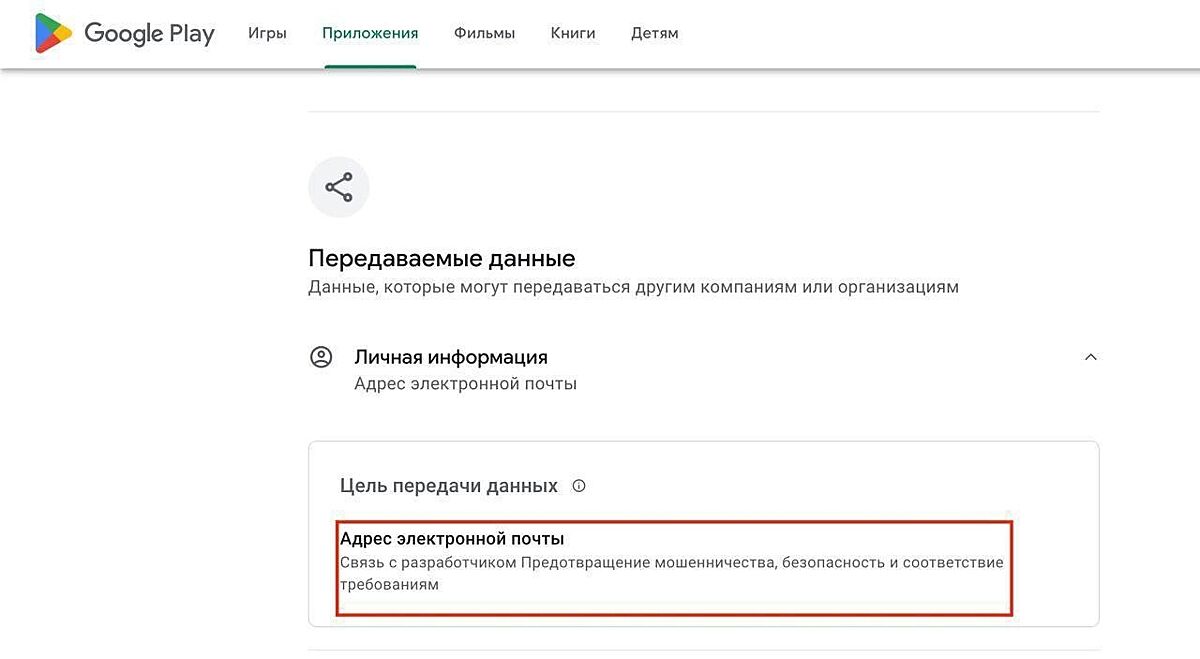
Task: Click the Передаваемые данные heading
Action: [441, 259]
